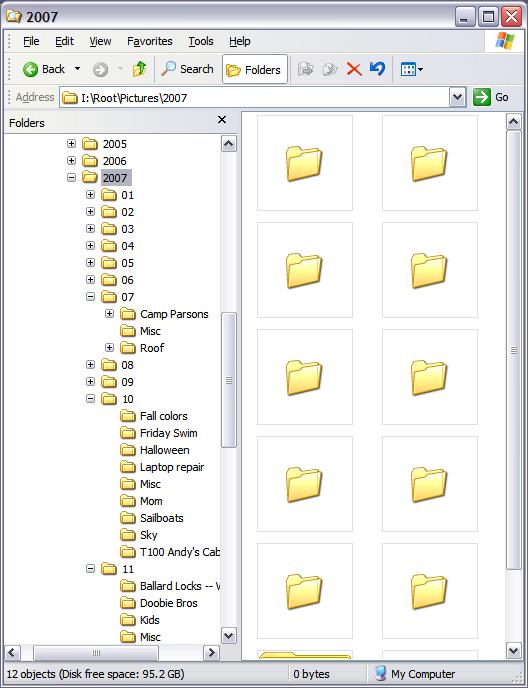Select the Halloween folder
Image resolution: width=528 pixels, height=688 pixels.
[165, 450]
